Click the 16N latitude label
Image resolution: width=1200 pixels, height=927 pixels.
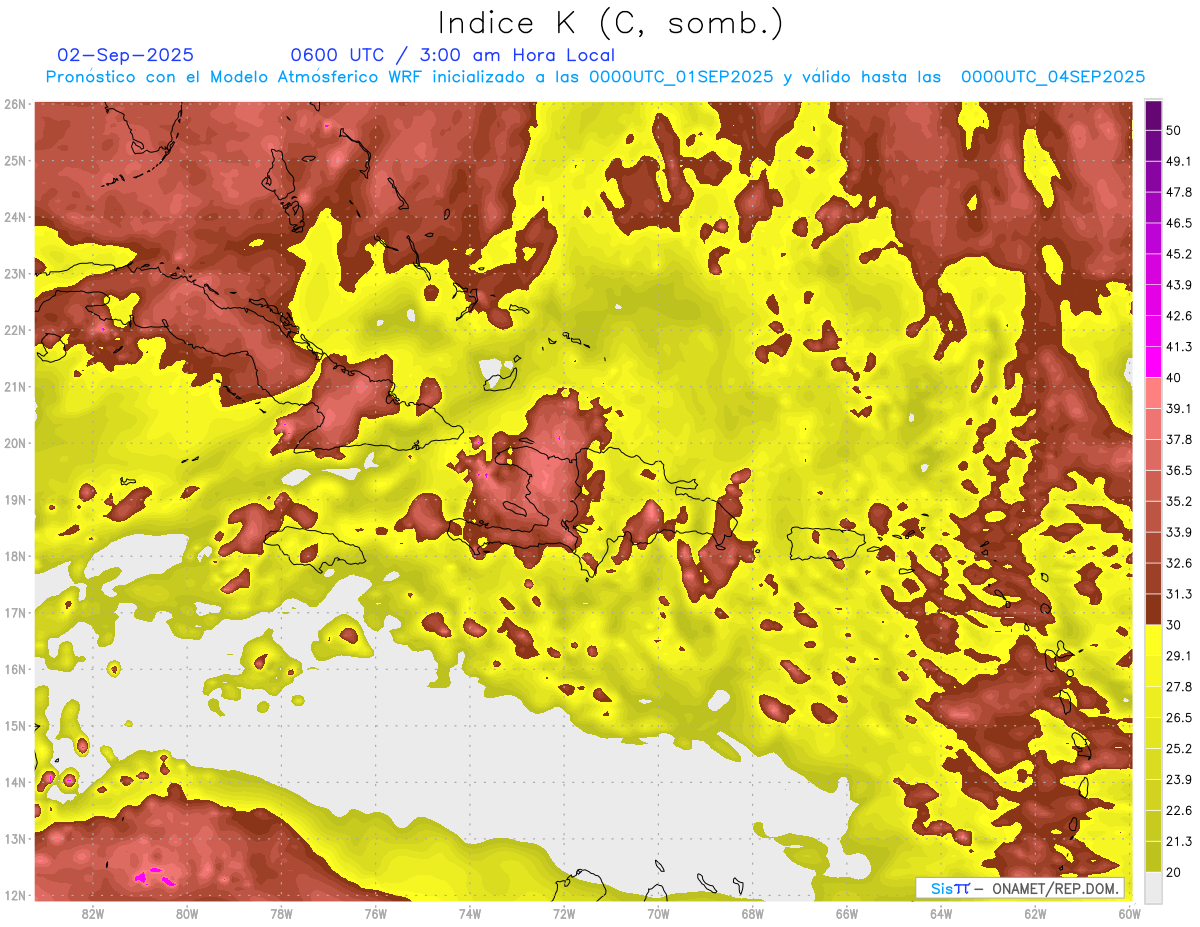15,669
